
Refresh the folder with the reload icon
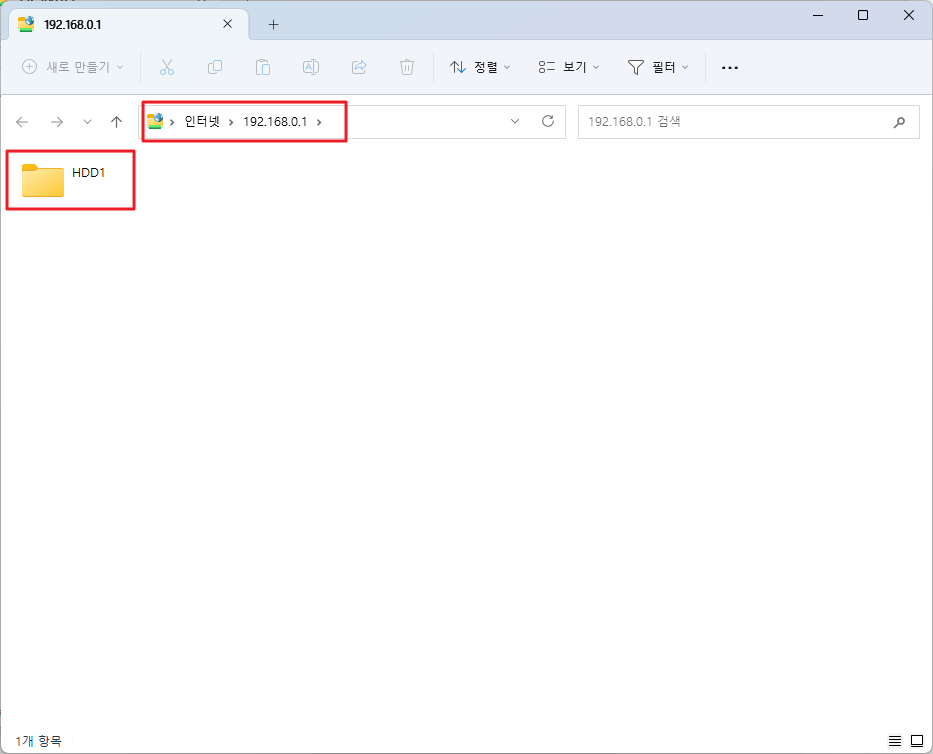pyautogui.click(x=547, y=121)
